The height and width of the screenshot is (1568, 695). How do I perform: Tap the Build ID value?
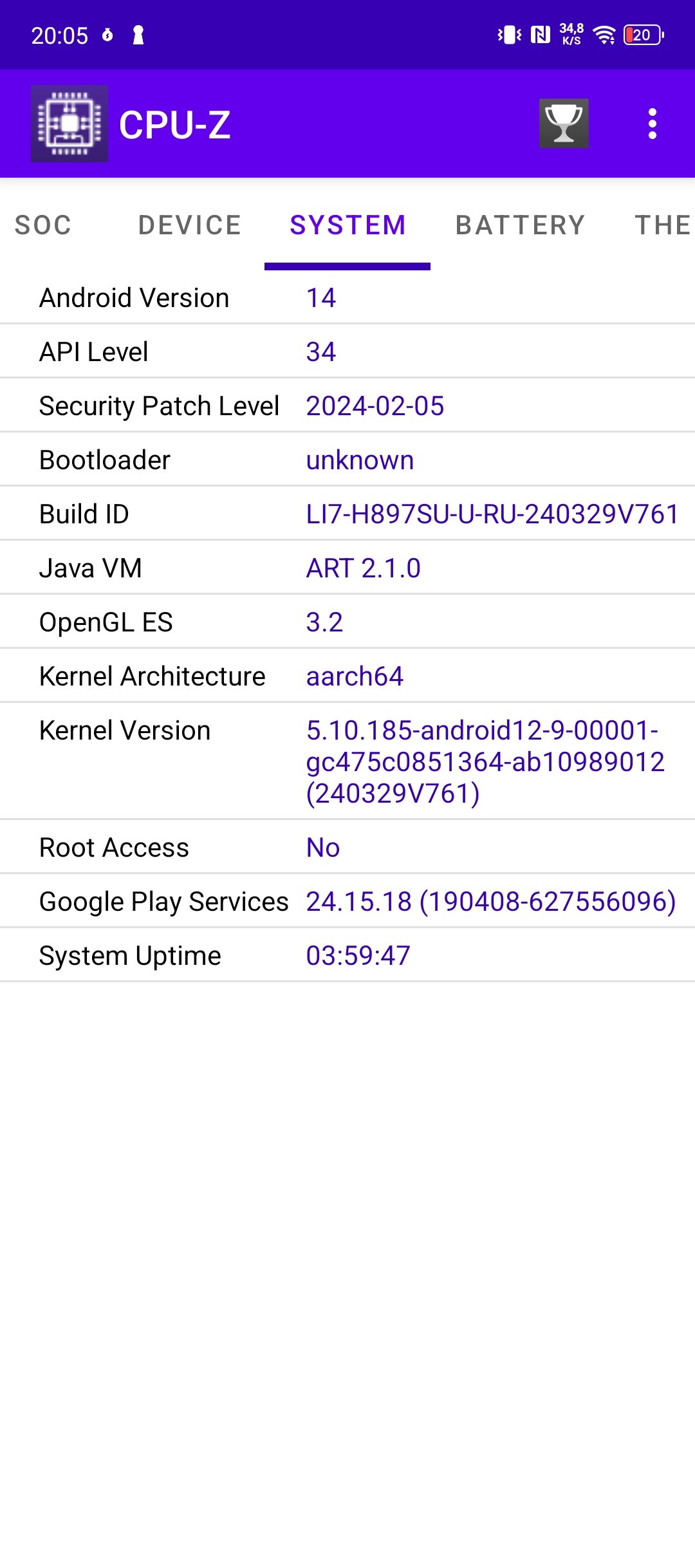tap(492, 514)
